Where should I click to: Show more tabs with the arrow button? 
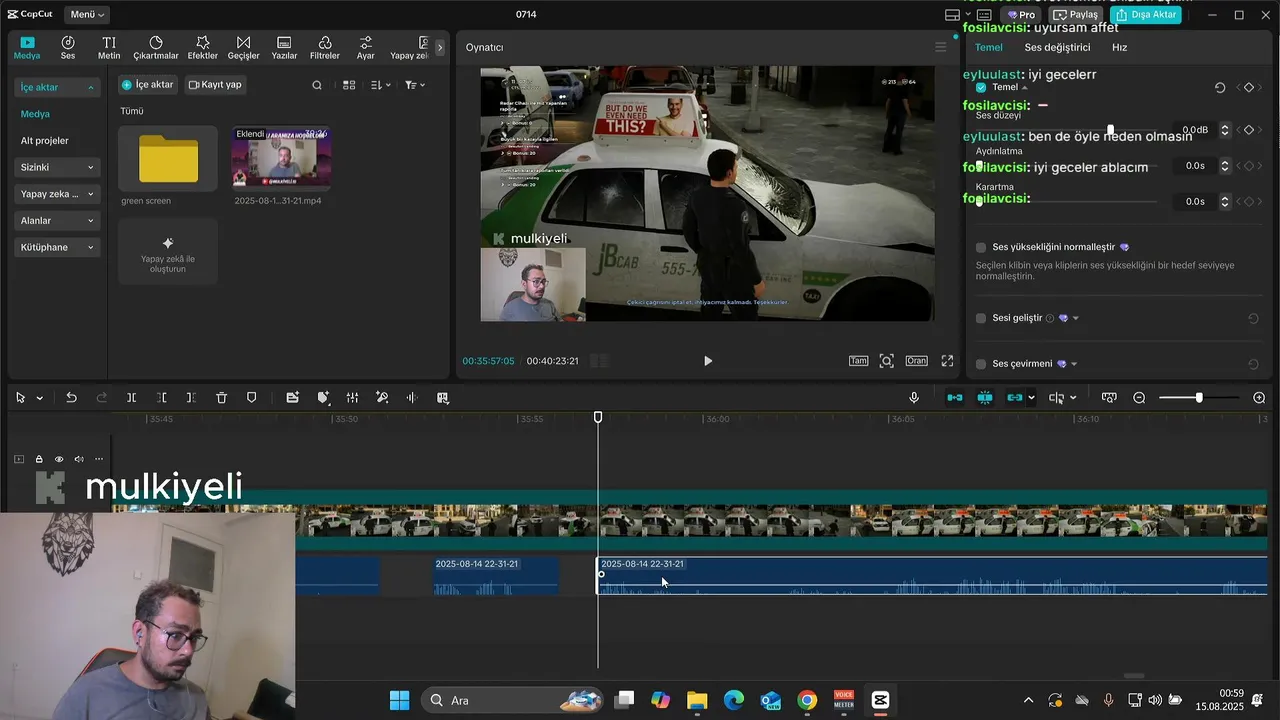click(x=439, y=48)
